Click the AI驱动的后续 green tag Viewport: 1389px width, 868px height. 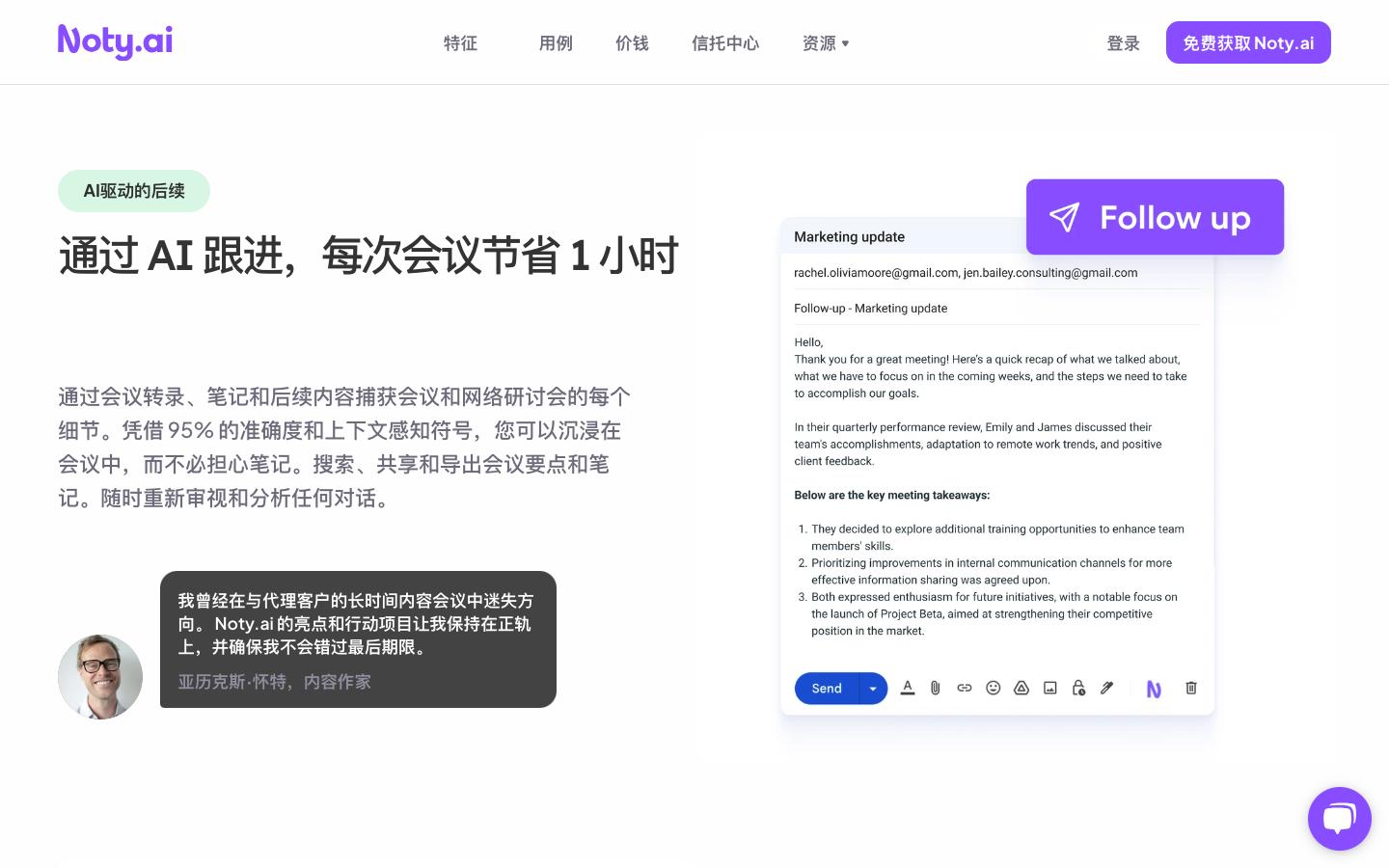134,191
